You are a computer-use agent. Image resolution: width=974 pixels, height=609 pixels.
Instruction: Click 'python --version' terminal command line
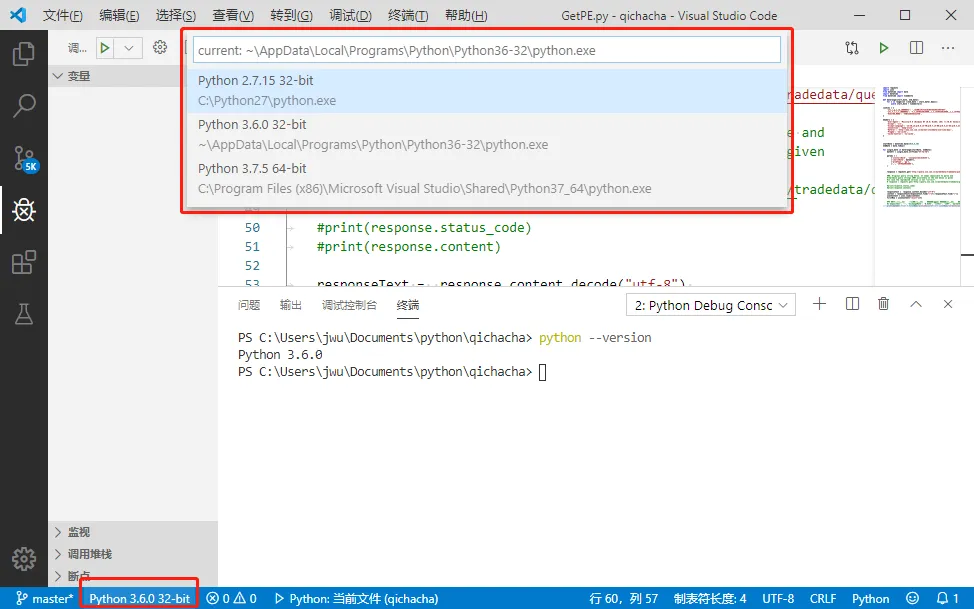[x=595, y=337]
